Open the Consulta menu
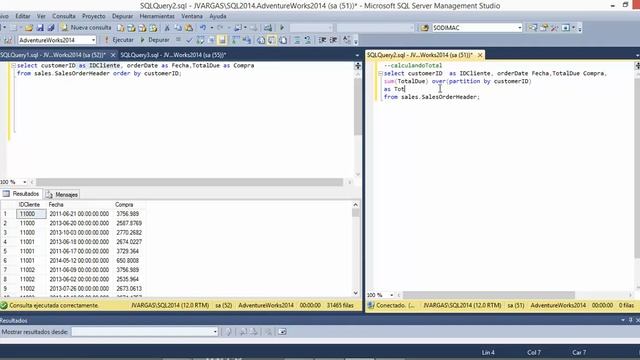The width and height of the screenshot is (640, 360). [64, 16]
